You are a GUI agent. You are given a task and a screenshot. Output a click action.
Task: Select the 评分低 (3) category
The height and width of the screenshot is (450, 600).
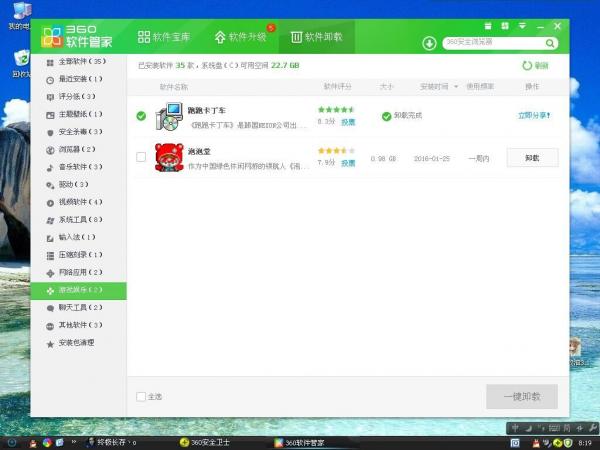(x=78, y=97)
